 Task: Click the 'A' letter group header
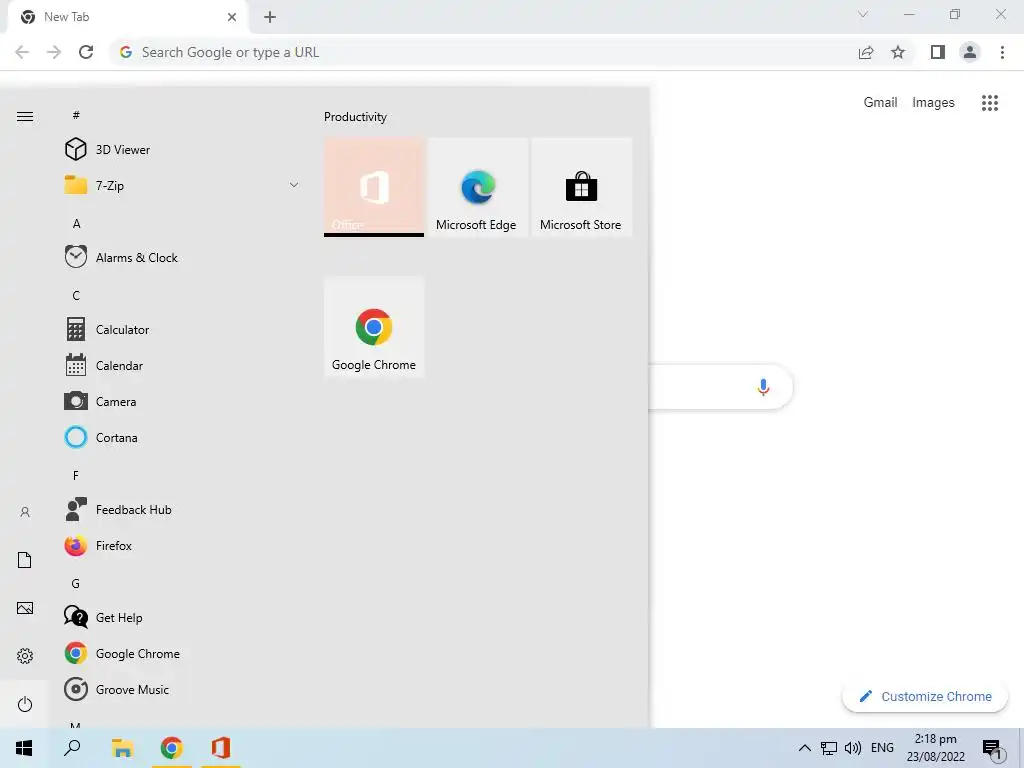(76, 223)
